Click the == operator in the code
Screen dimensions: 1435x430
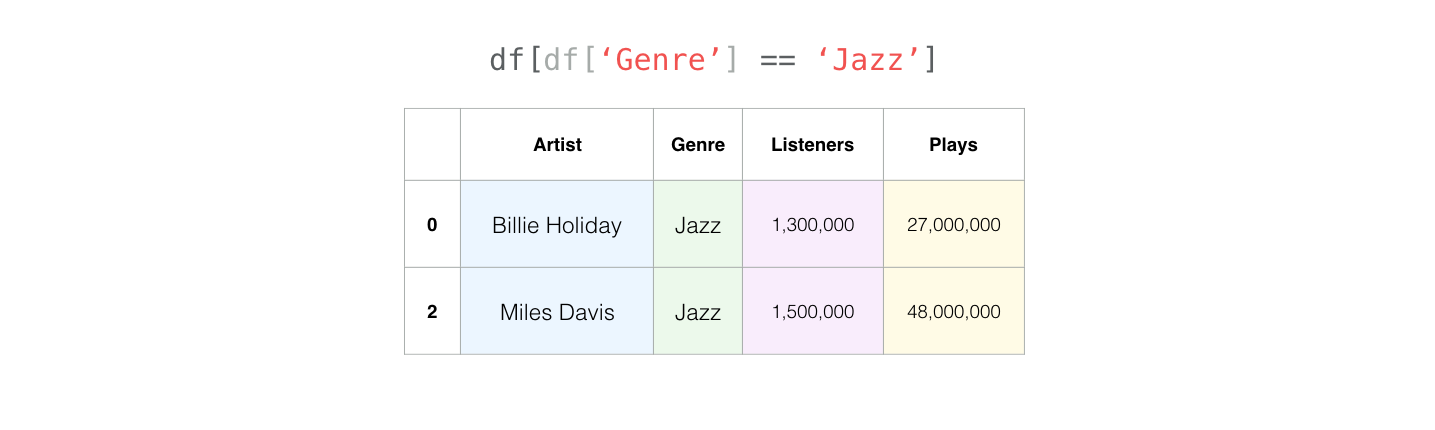777,61
